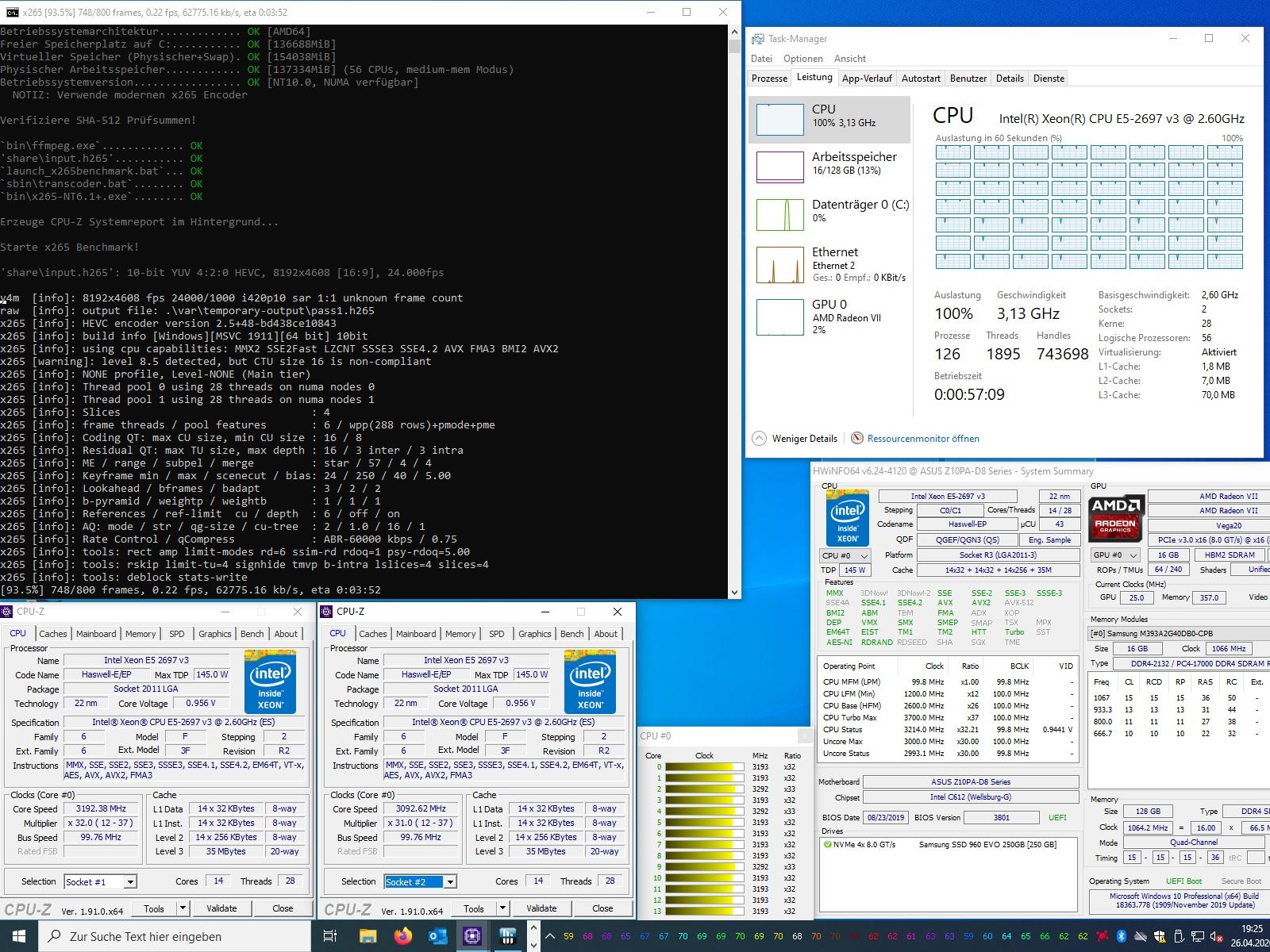Viewport: 1270px width, 952px height.
Task: Show hidden system tray icons
Action: point(550,936)
